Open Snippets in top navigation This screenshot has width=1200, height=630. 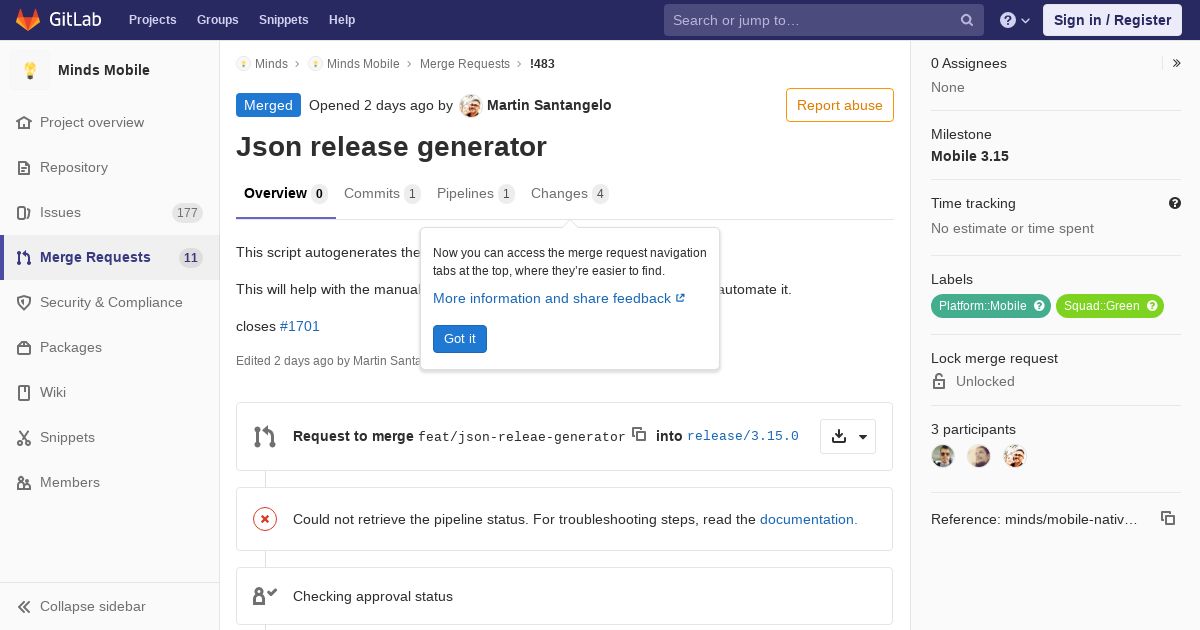[283, 20]
